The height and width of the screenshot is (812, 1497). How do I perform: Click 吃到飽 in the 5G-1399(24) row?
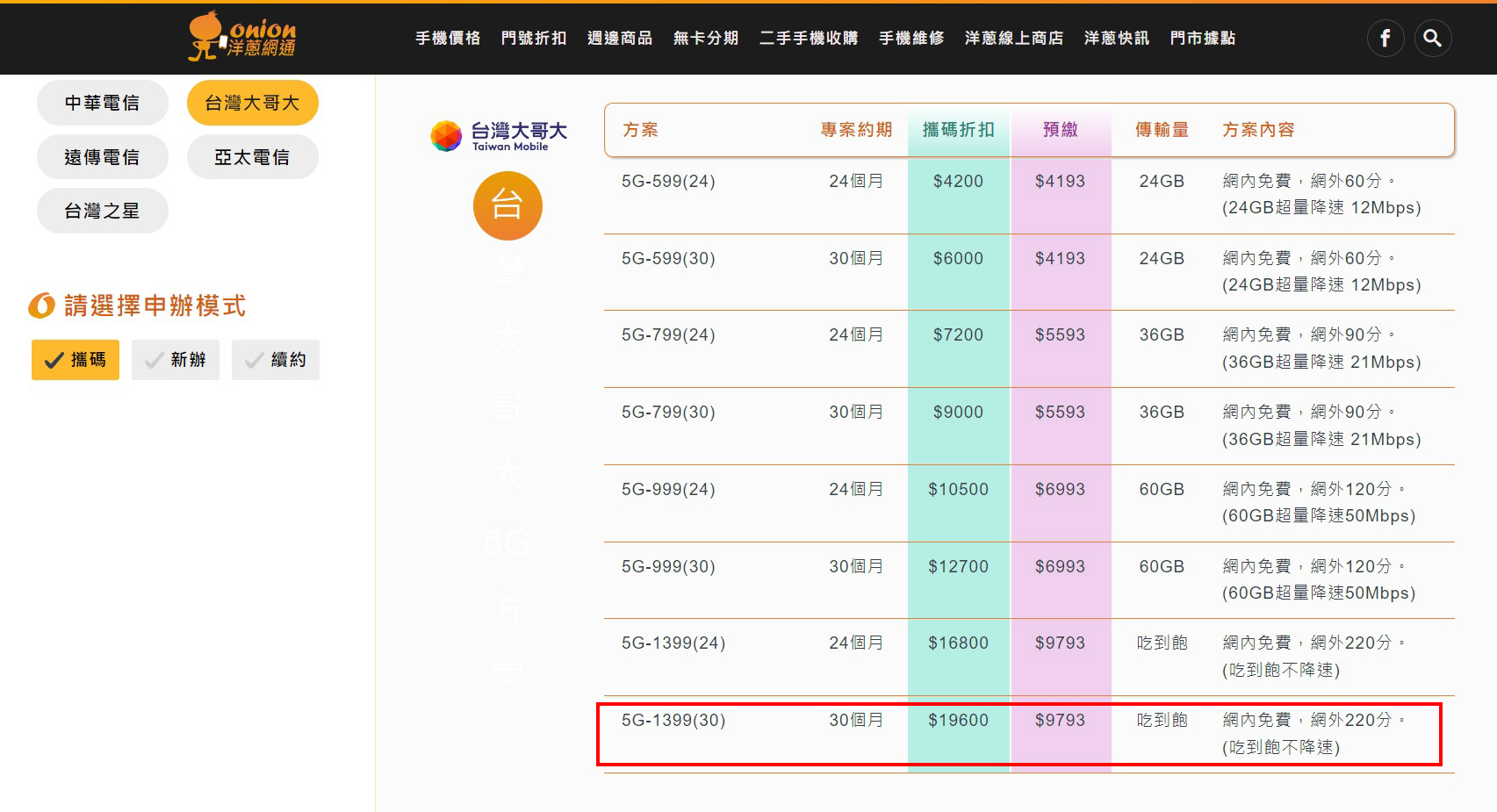click(x=1162, y=643)
